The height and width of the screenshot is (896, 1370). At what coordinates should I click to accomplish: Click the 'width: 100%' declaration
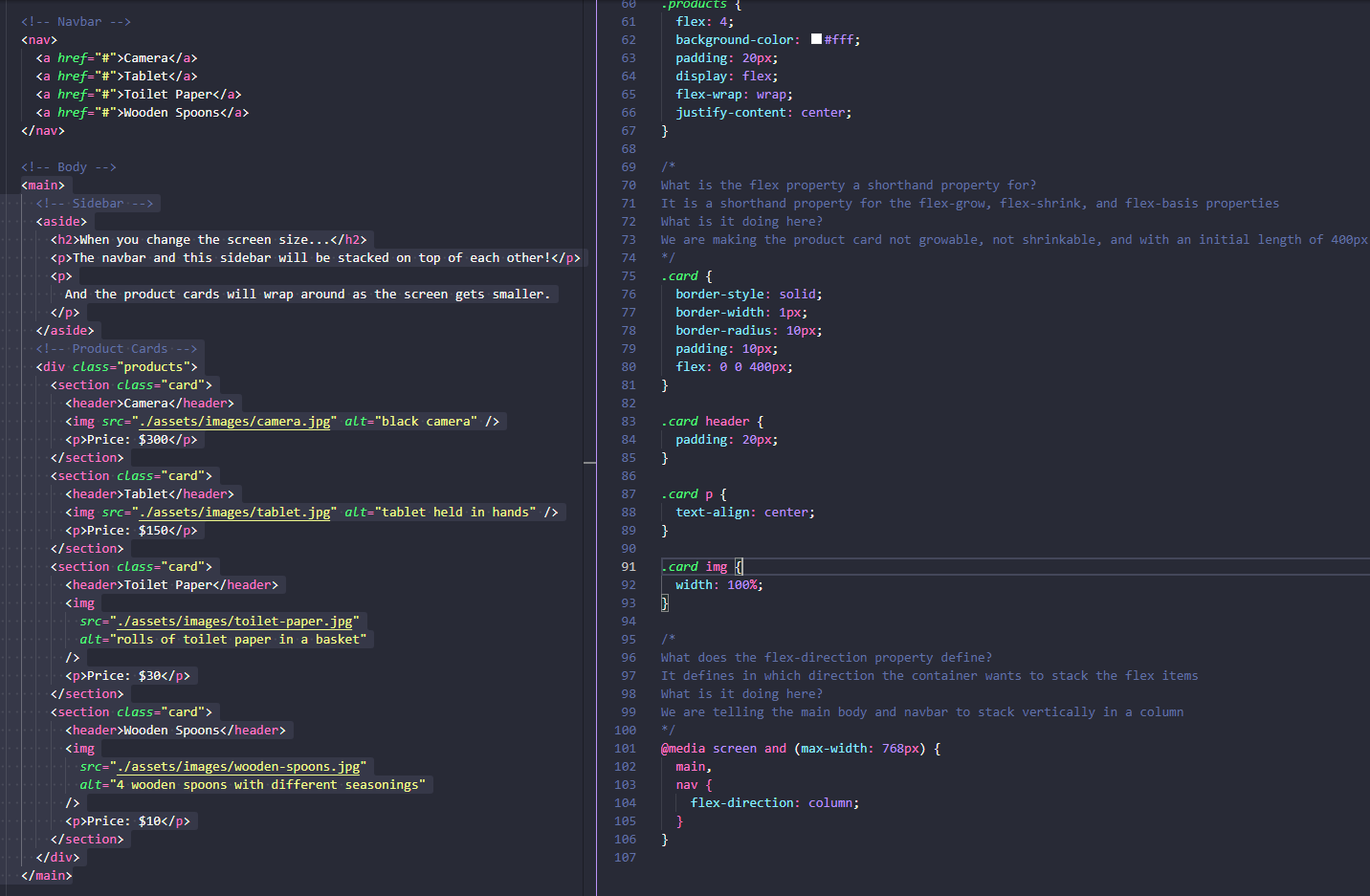click(x=719, y=584)
